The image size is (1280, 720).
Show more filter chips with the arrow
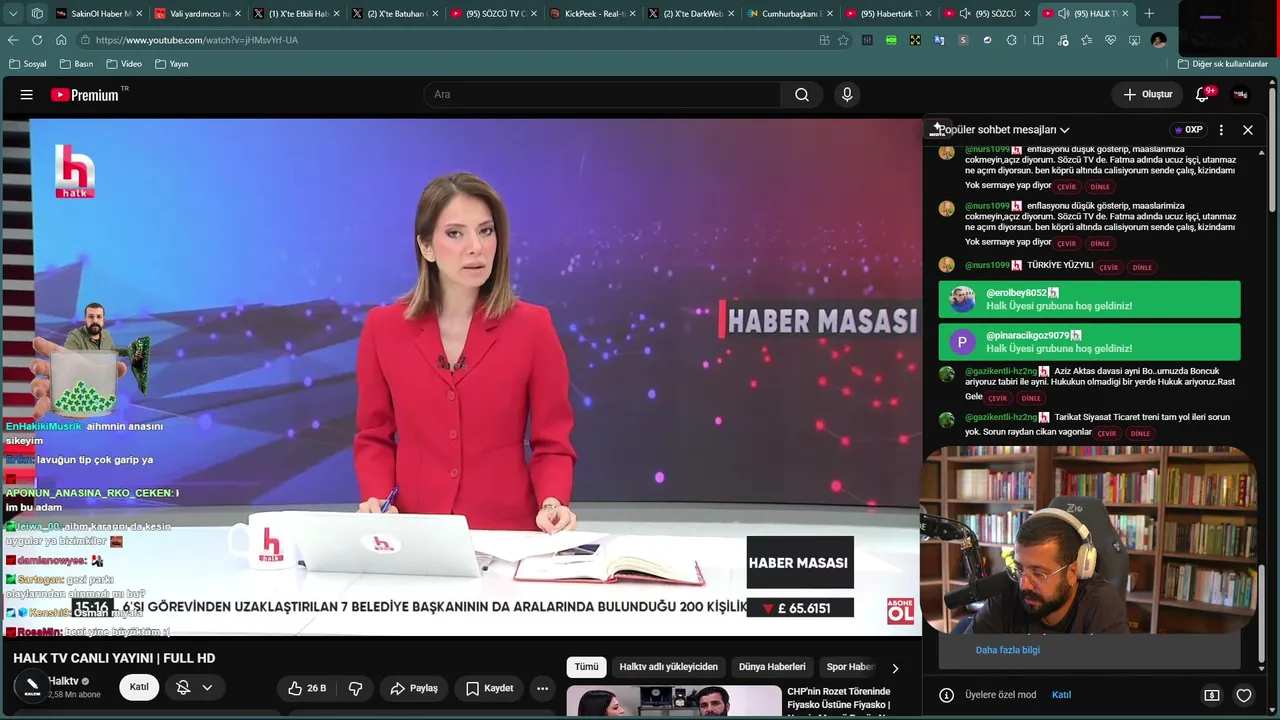pyautogui.click(x=895, y=668)
